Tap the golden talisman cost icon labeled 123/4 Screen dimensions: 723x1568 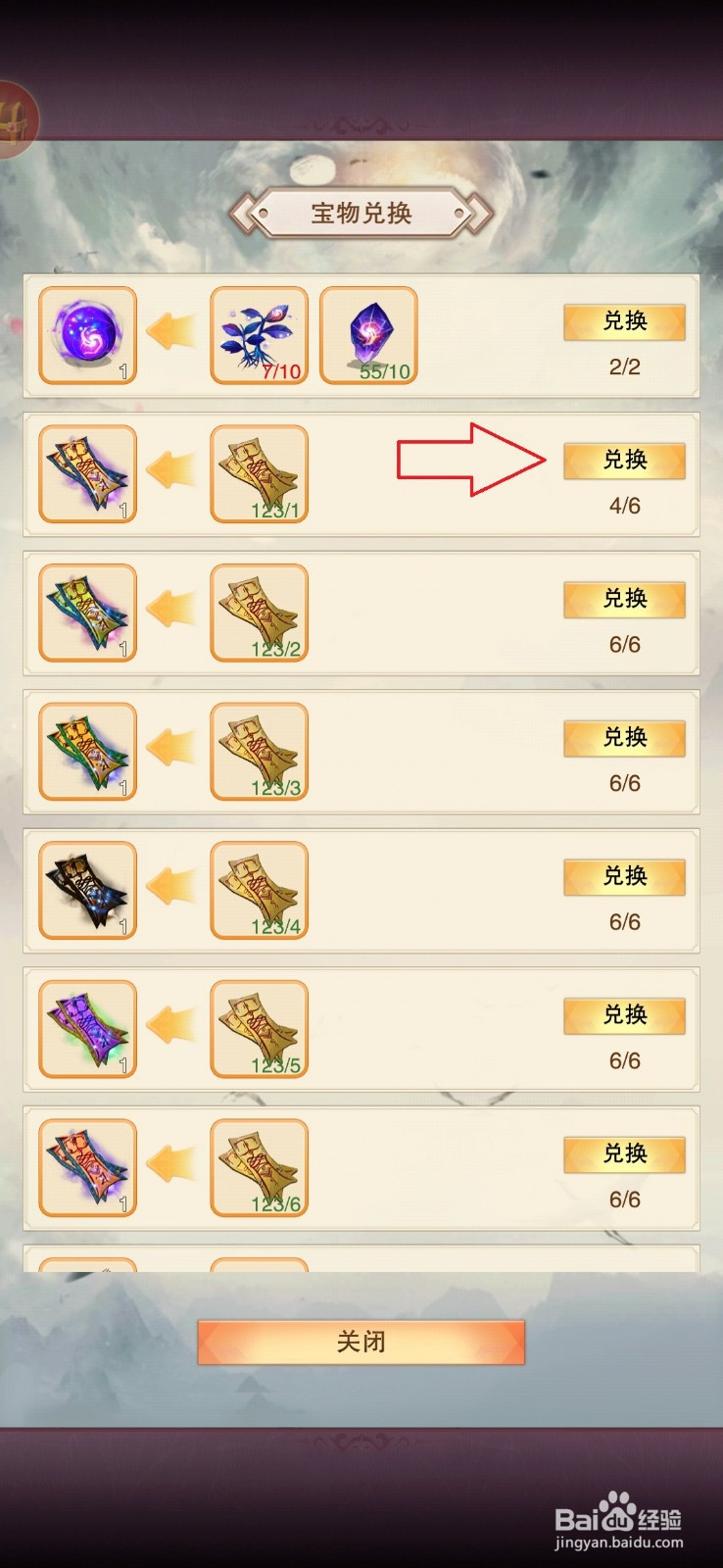[260, 891]
